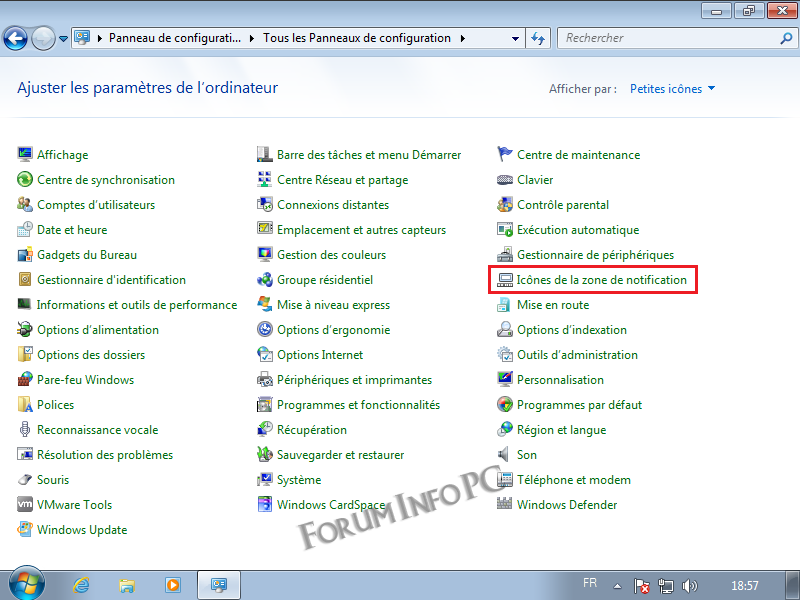
Task: Open the Souris mouse icon
Action: tap(24, 479)
